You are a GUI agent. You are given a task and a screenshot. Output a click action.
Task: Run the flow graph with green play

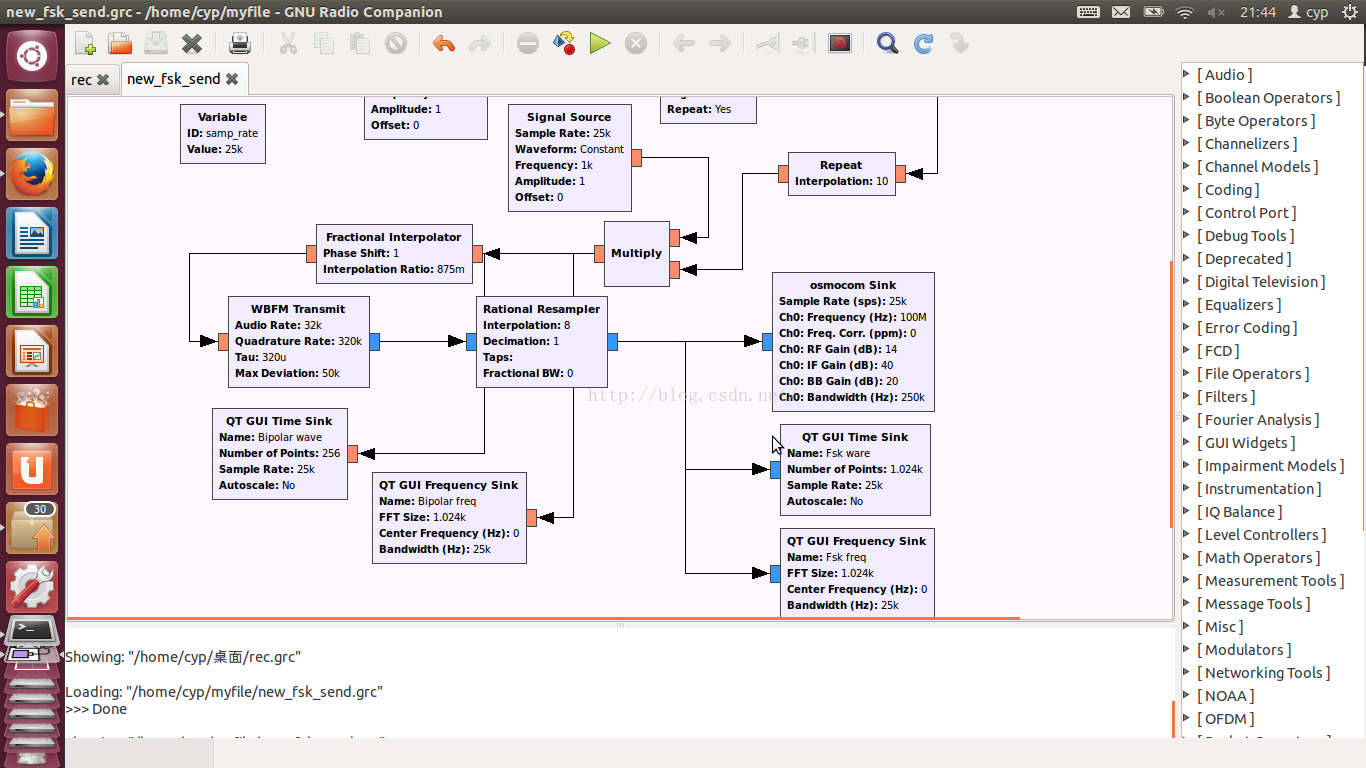coord(600,43)
